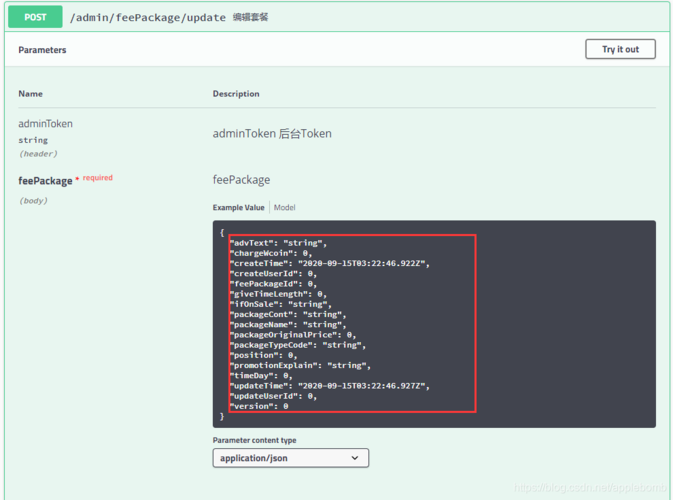Image resolution: width=673 pixels, height=500 pixels.
Task: Click the "packageCont": "string" line
Action: point(288,315)
